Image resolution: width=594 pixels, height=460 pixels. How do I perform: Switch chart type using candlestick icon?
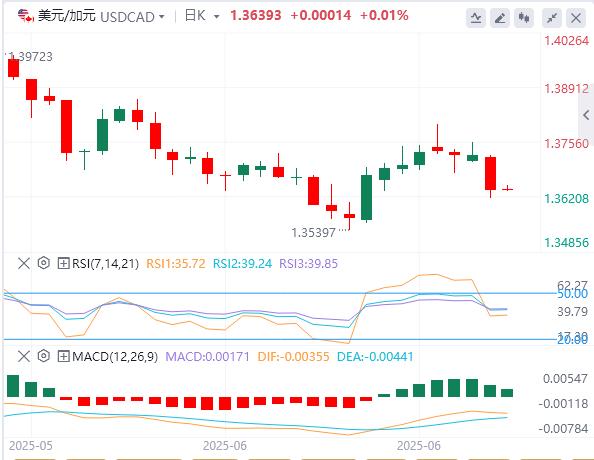point(524,18)
